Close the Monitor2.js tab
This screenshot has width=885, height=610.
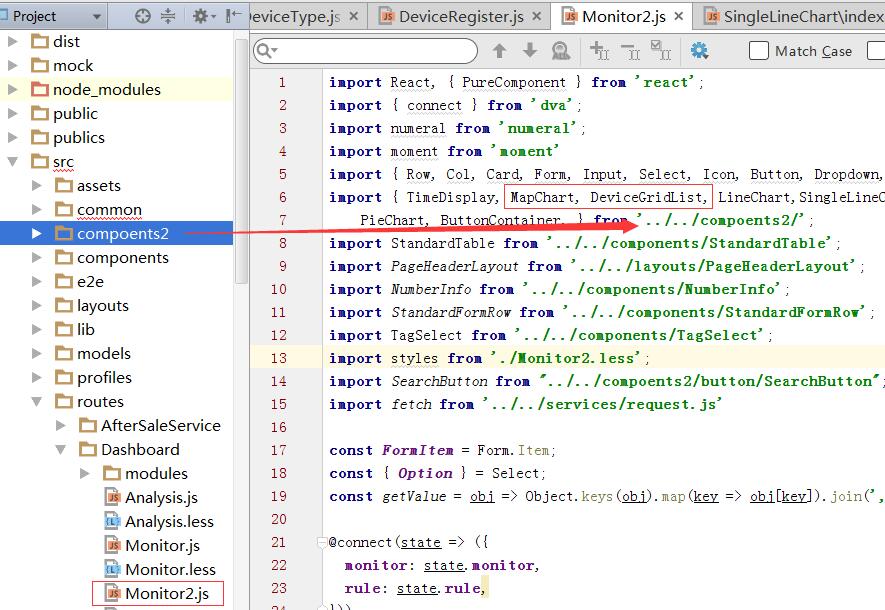[x=679, y=16]
